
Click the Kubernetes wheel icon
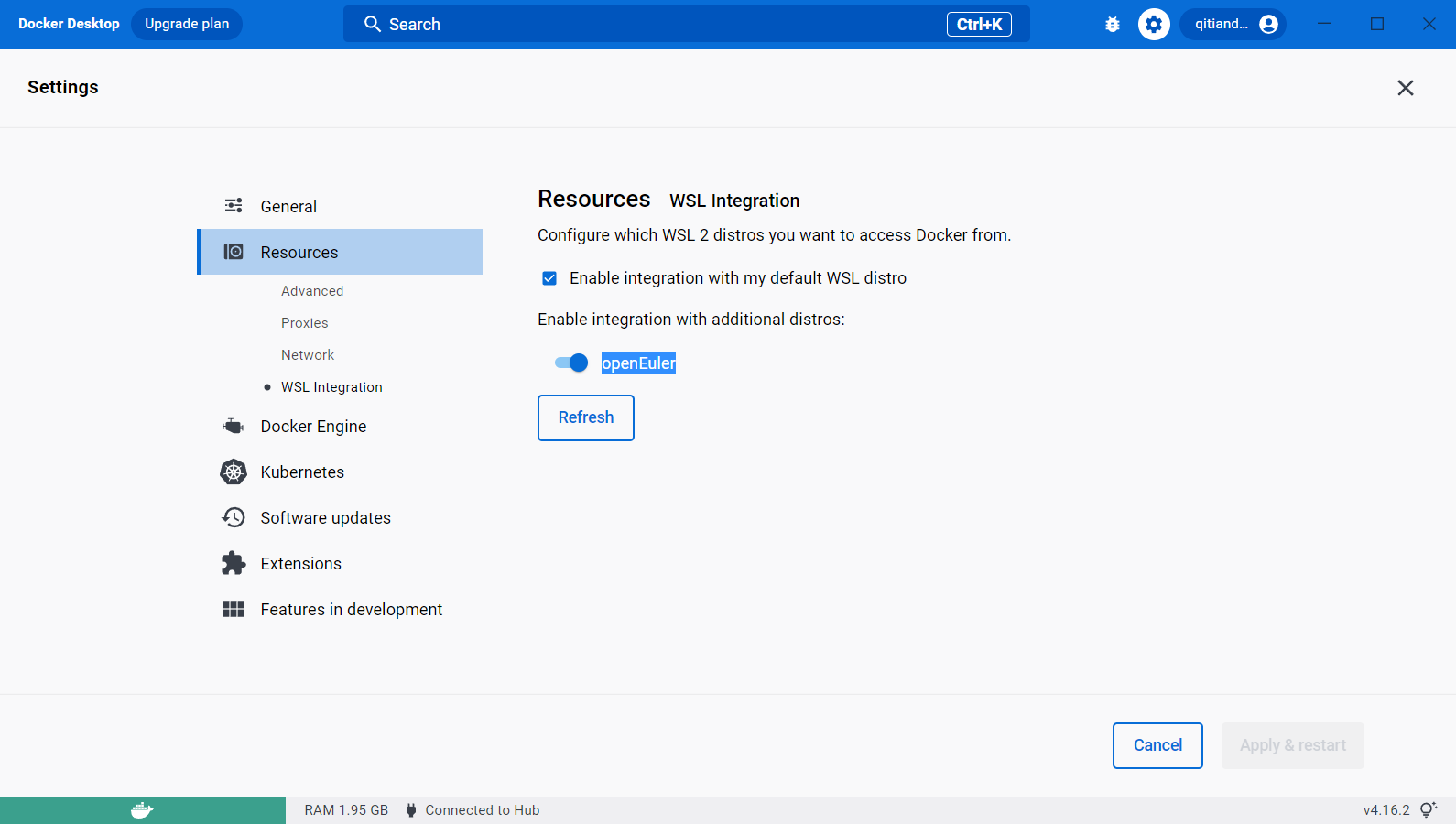point(234,472)
